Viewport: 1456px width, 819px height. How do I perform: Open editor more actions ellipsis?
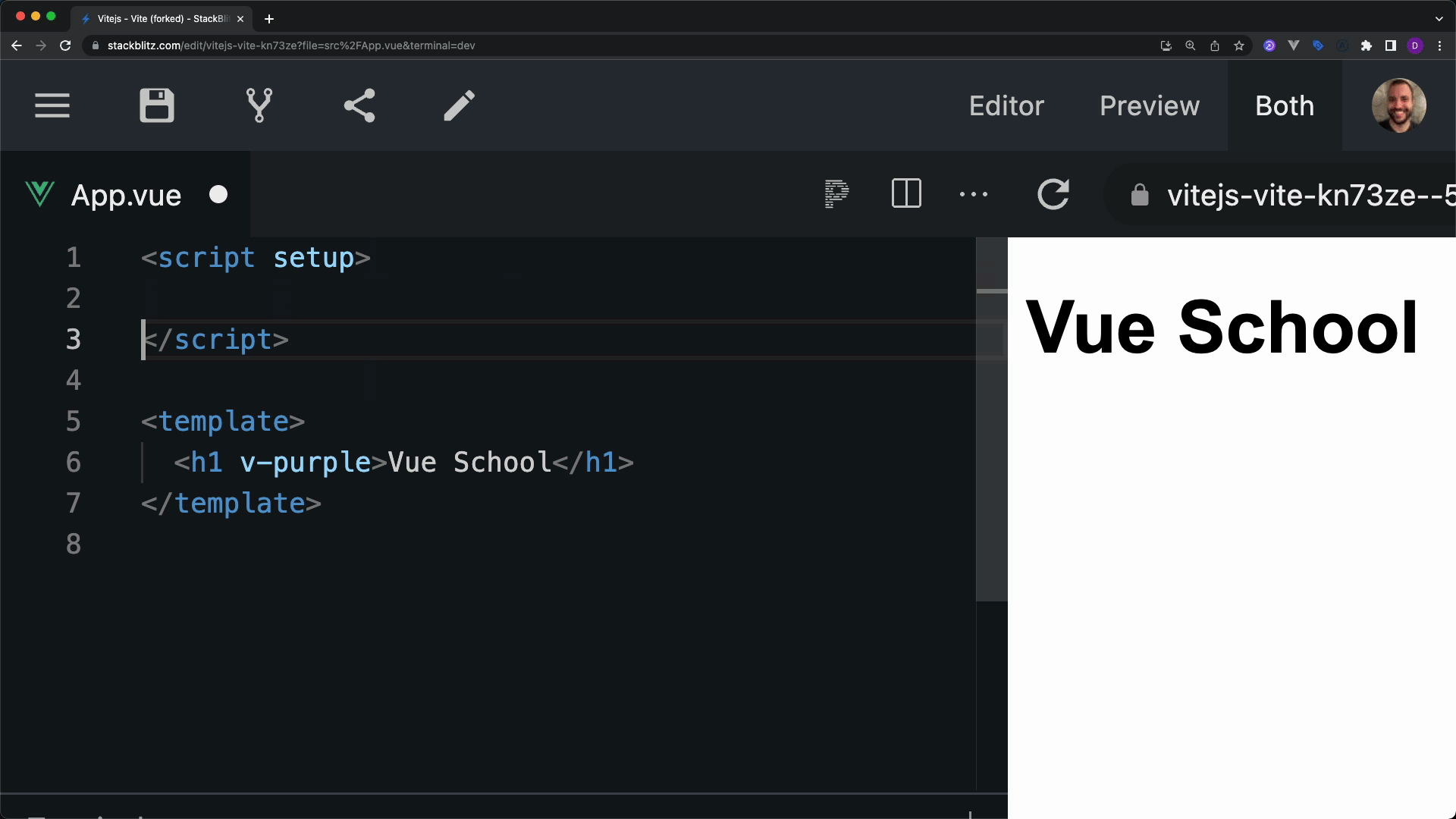click(x=974, y=194)
